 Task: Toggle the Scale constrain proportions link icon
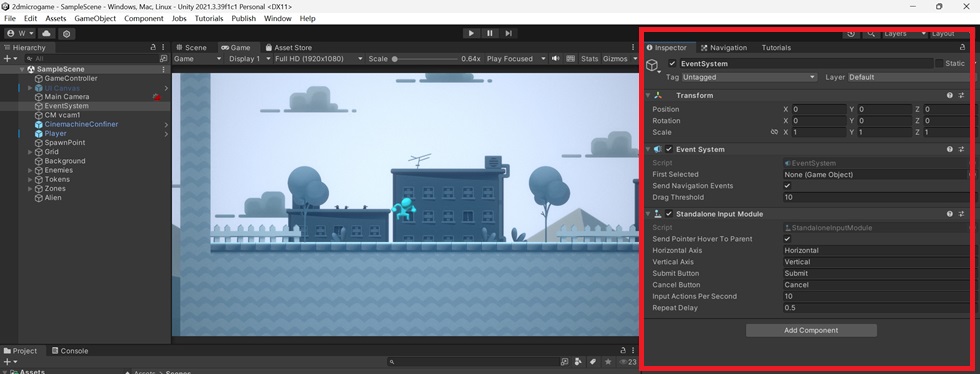774,133
